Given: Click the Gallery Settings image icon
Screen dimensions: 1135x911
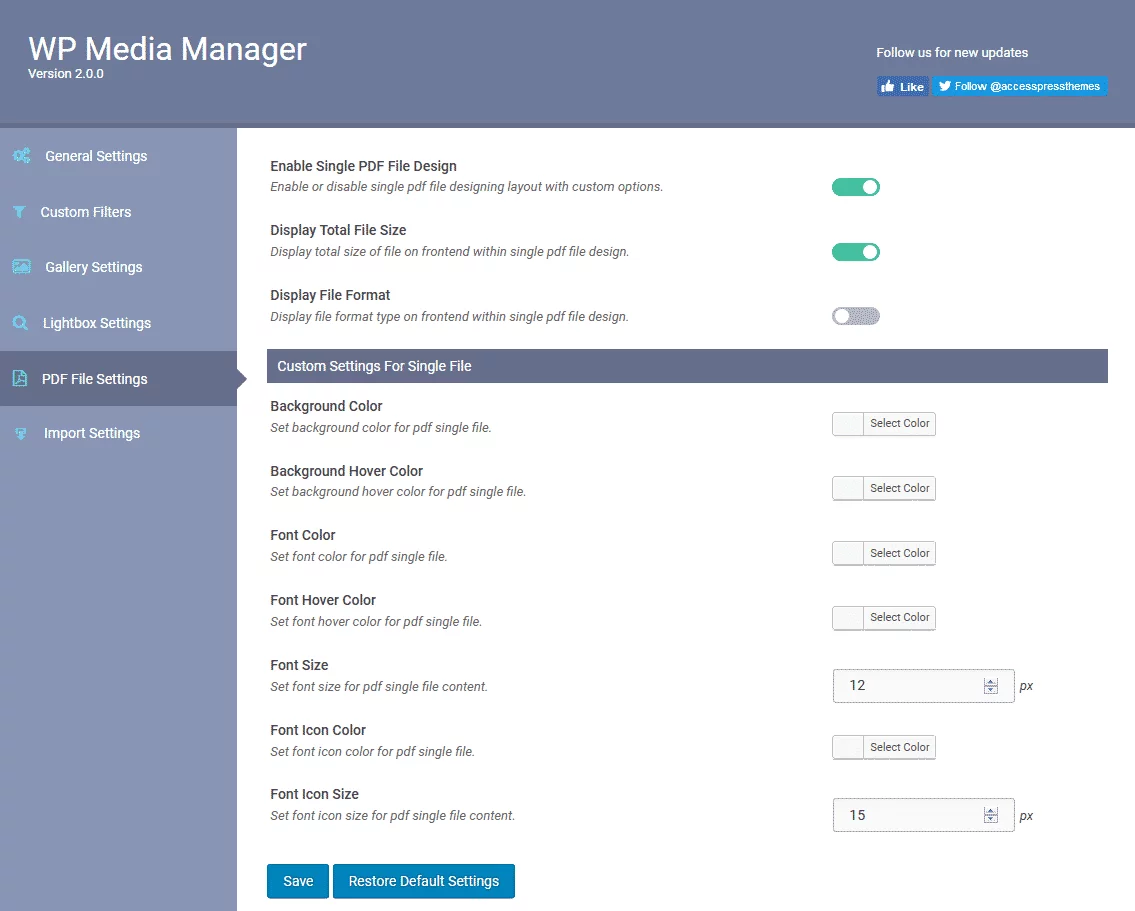Looking at the screenshot, I should tap(22, 266).
